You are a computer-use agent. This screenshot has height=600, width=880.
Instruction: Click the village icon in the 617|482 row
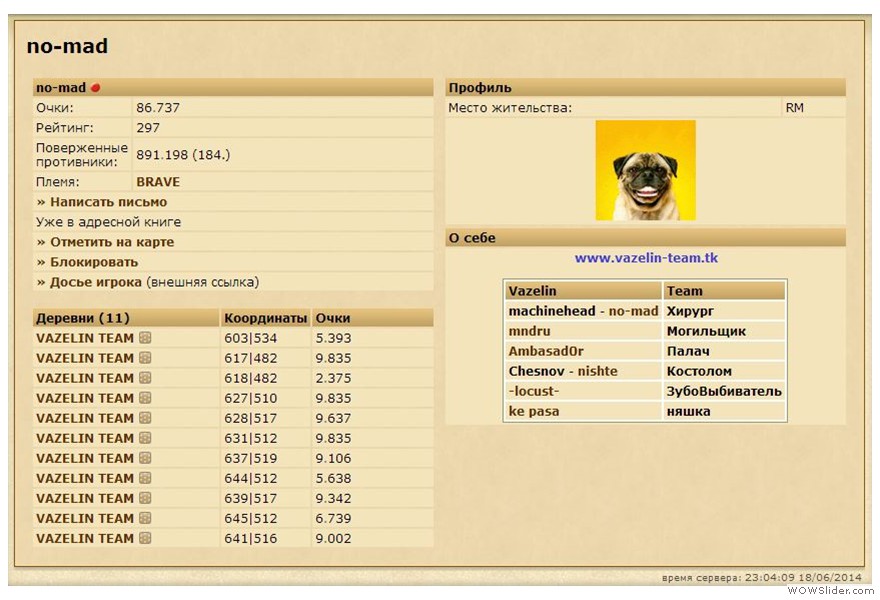pyautogui.click(x=145, y=358)
